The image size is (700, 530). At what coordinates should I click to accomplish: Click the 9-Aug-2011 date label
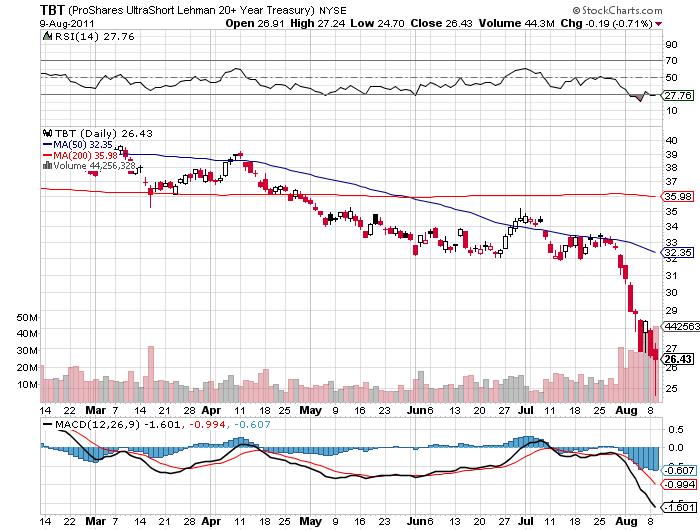67,24
